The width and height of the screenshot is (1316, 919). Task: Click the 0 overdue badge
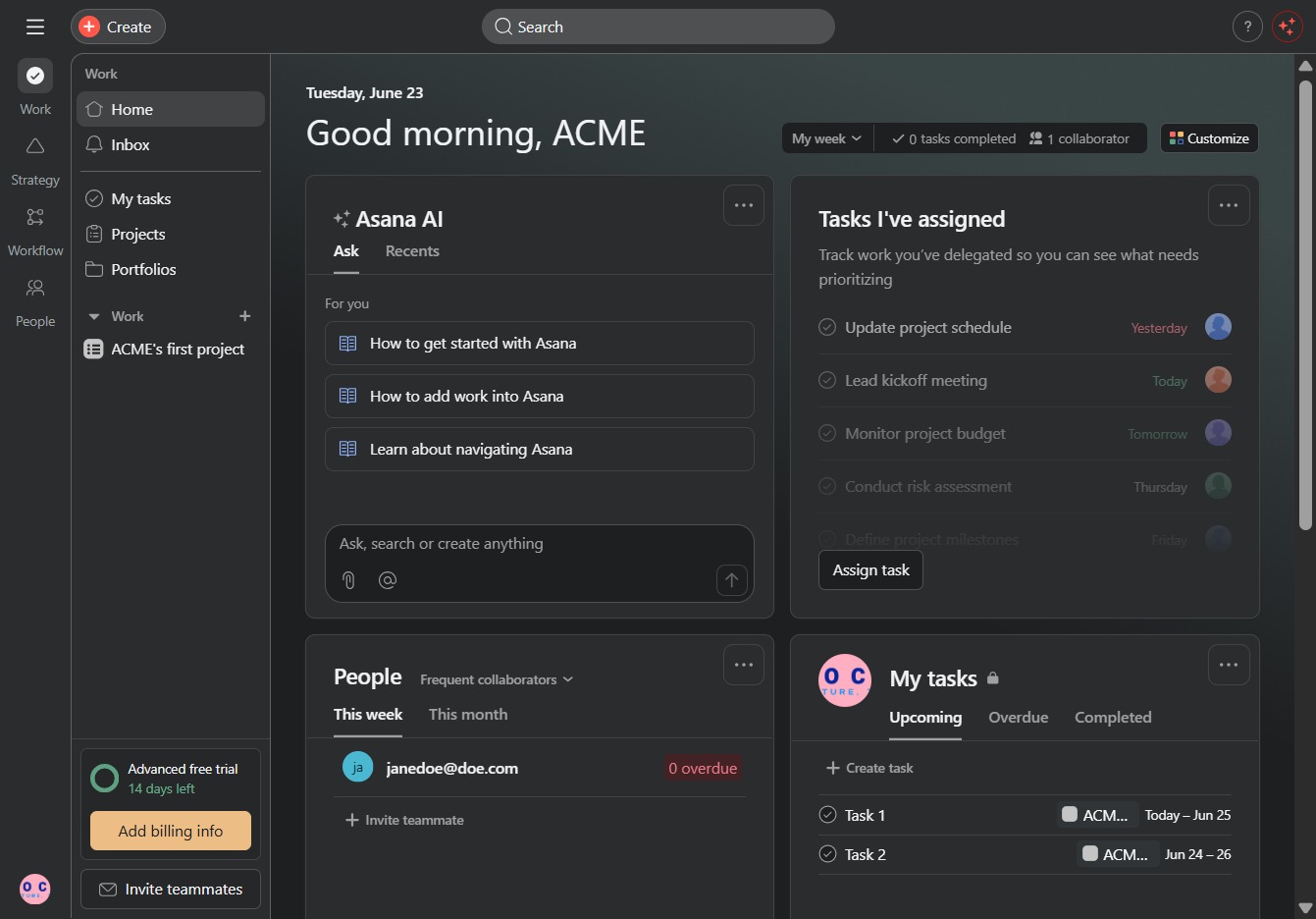703,769
